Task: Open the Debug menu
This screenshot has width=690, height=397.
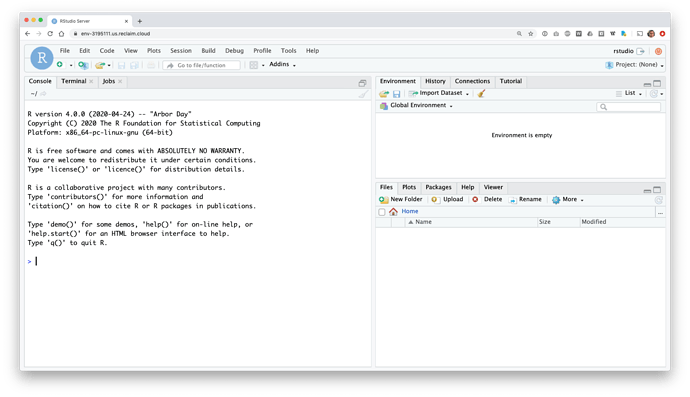Action: [x=234, y=51]
